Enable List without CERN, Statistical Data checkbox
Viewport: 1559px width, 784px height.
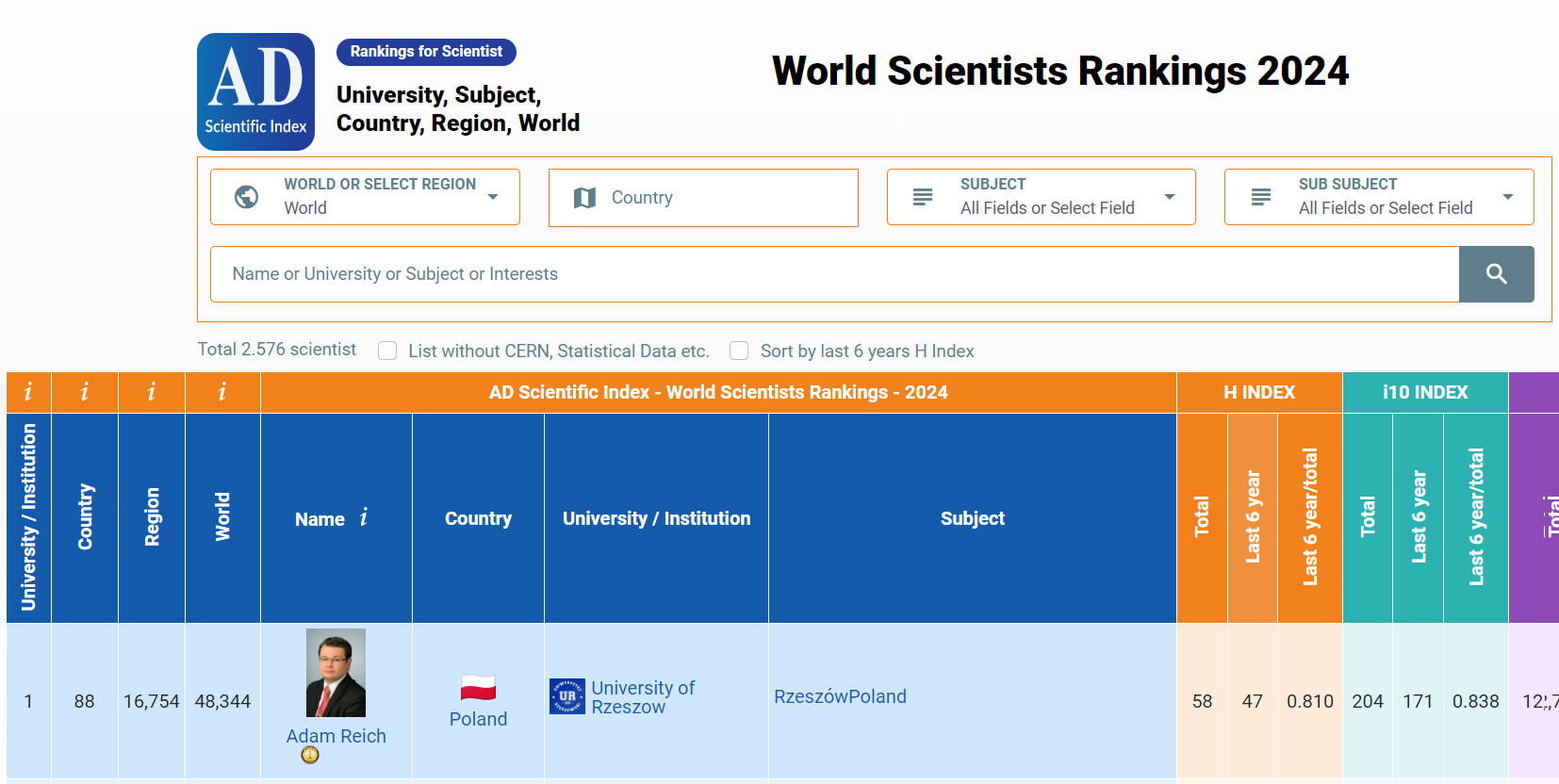387,351
